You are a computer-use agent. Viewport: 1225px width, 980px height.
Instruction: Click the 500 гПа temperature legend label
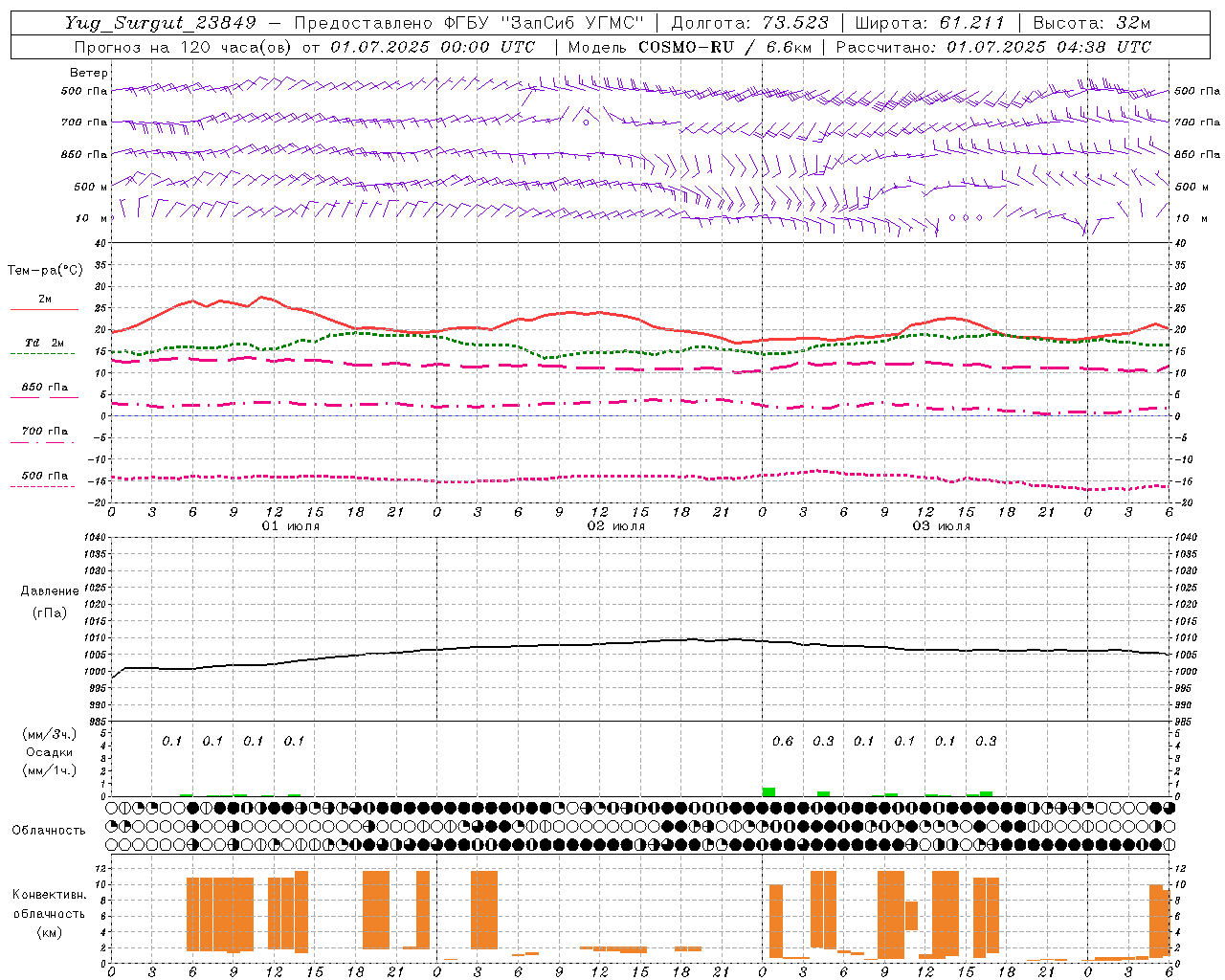pos(45,476)
